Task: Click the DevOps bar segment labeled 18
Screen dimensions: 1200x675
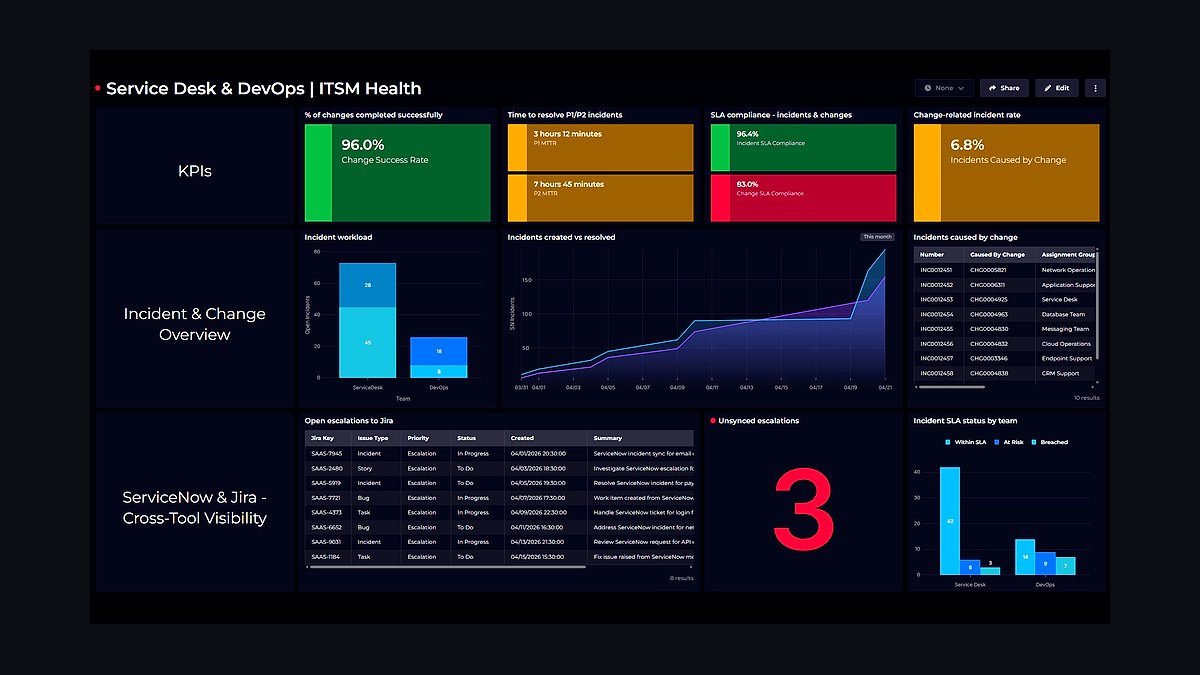Action: click(x=438, y=351)
